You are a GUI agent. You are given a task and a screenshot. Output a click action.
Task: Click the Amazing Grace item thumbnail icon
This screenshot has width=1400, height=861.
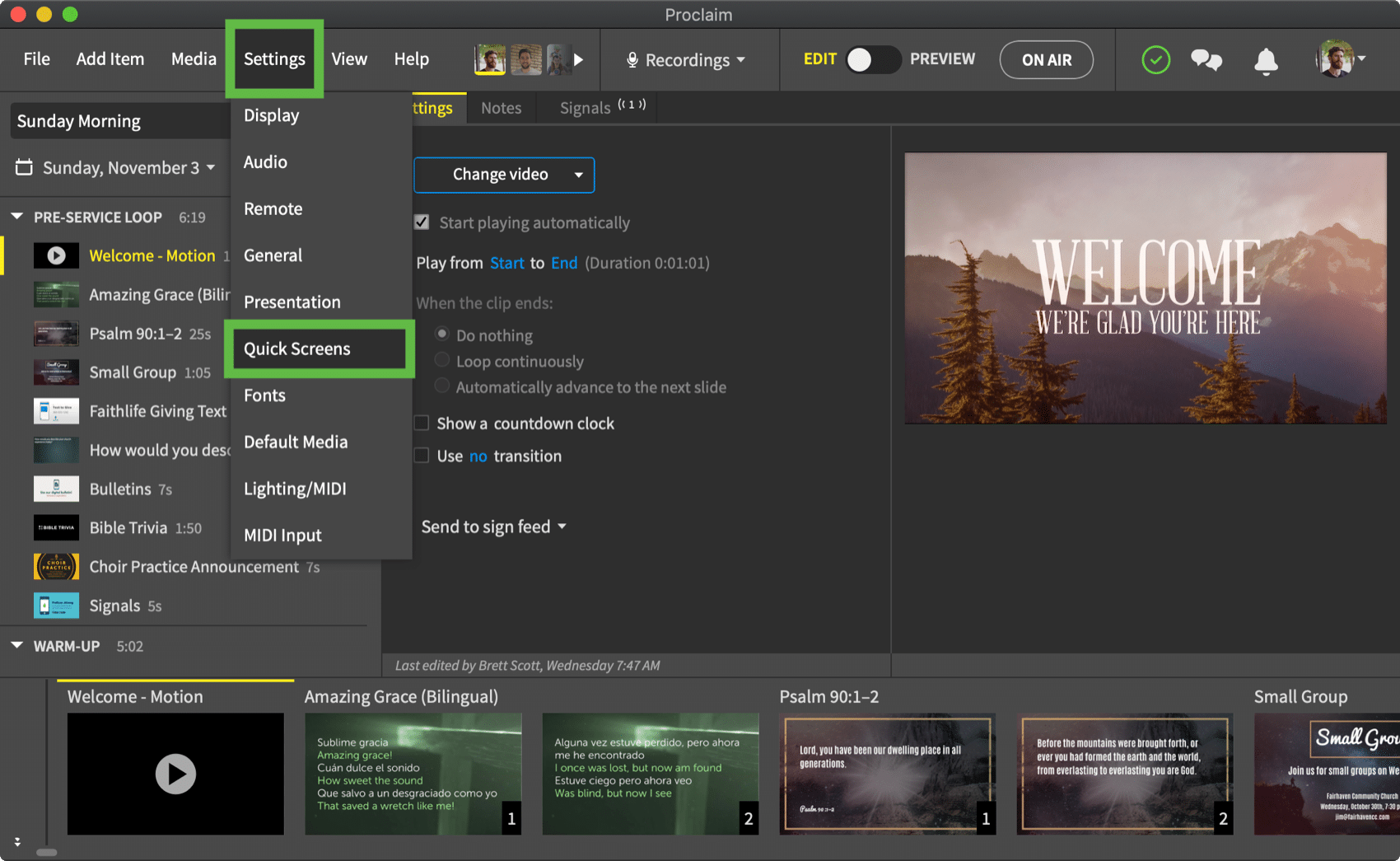56,295
